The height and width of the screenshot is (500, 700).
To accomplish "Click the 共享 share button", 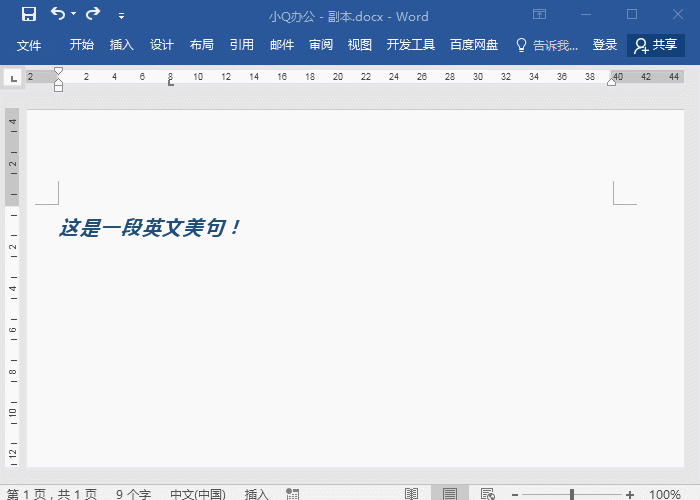I will coord(656,45).
